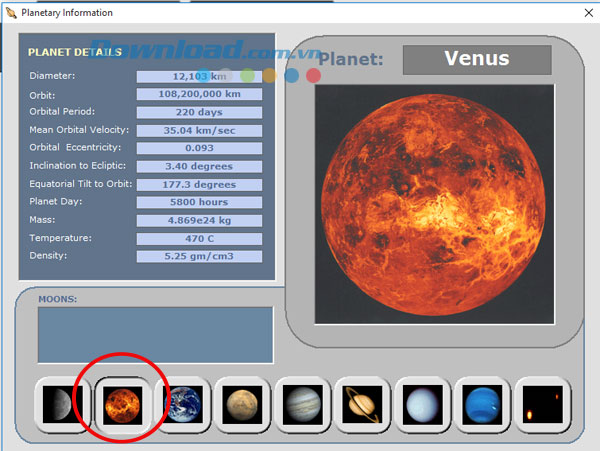The width and height of the screenshot is (600, 451).
Task: Click the Orbital Period value field
Action: [199, 112]
